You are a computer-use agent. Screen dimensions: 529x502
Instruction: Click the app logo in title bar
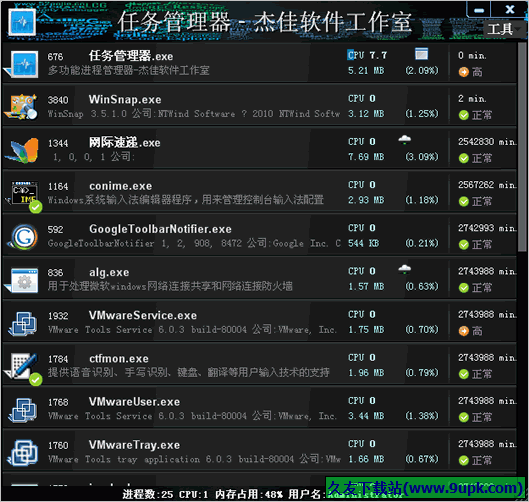[x=22, y=22]
